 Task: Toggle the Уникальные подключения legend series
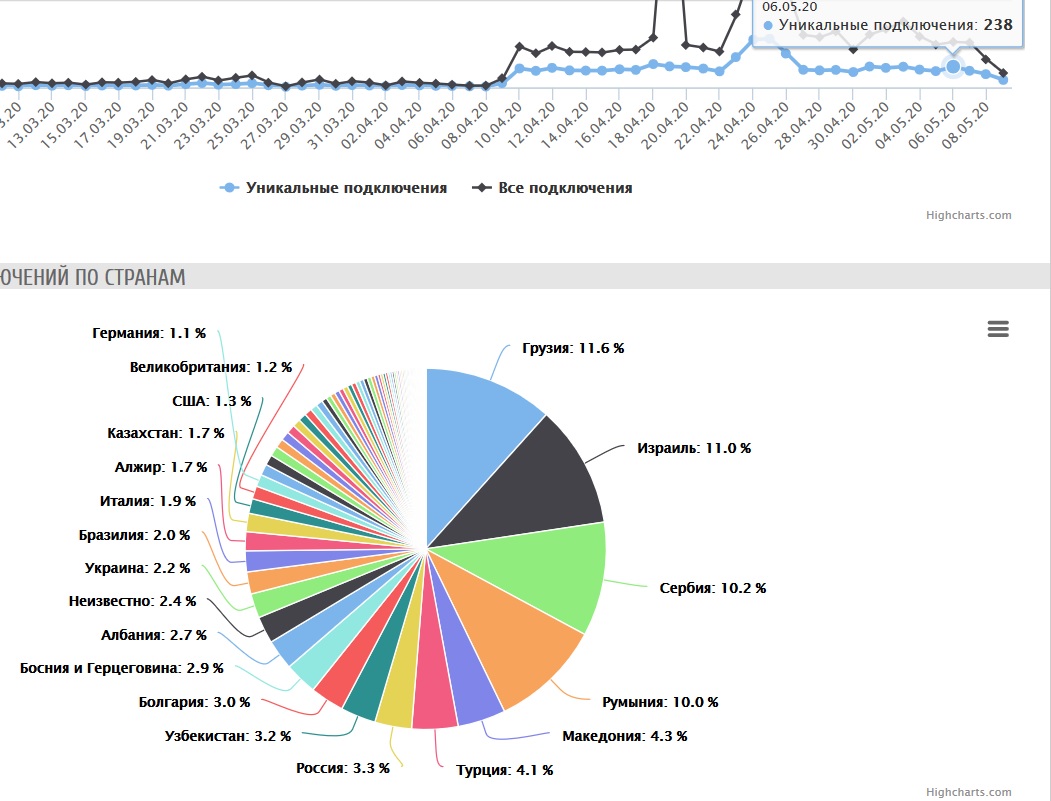(x=333, y=188)
